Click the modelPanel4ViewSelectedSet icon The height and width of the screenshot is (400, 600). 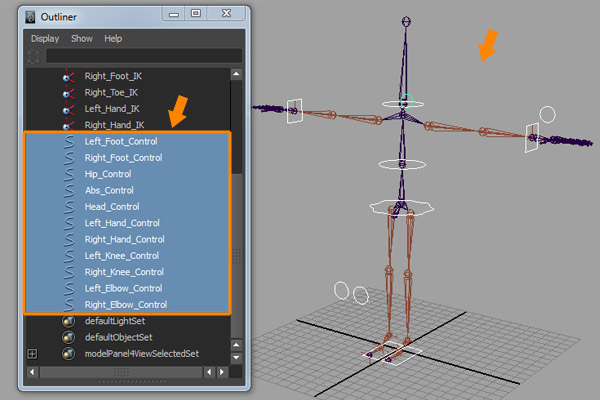point(68,354)
